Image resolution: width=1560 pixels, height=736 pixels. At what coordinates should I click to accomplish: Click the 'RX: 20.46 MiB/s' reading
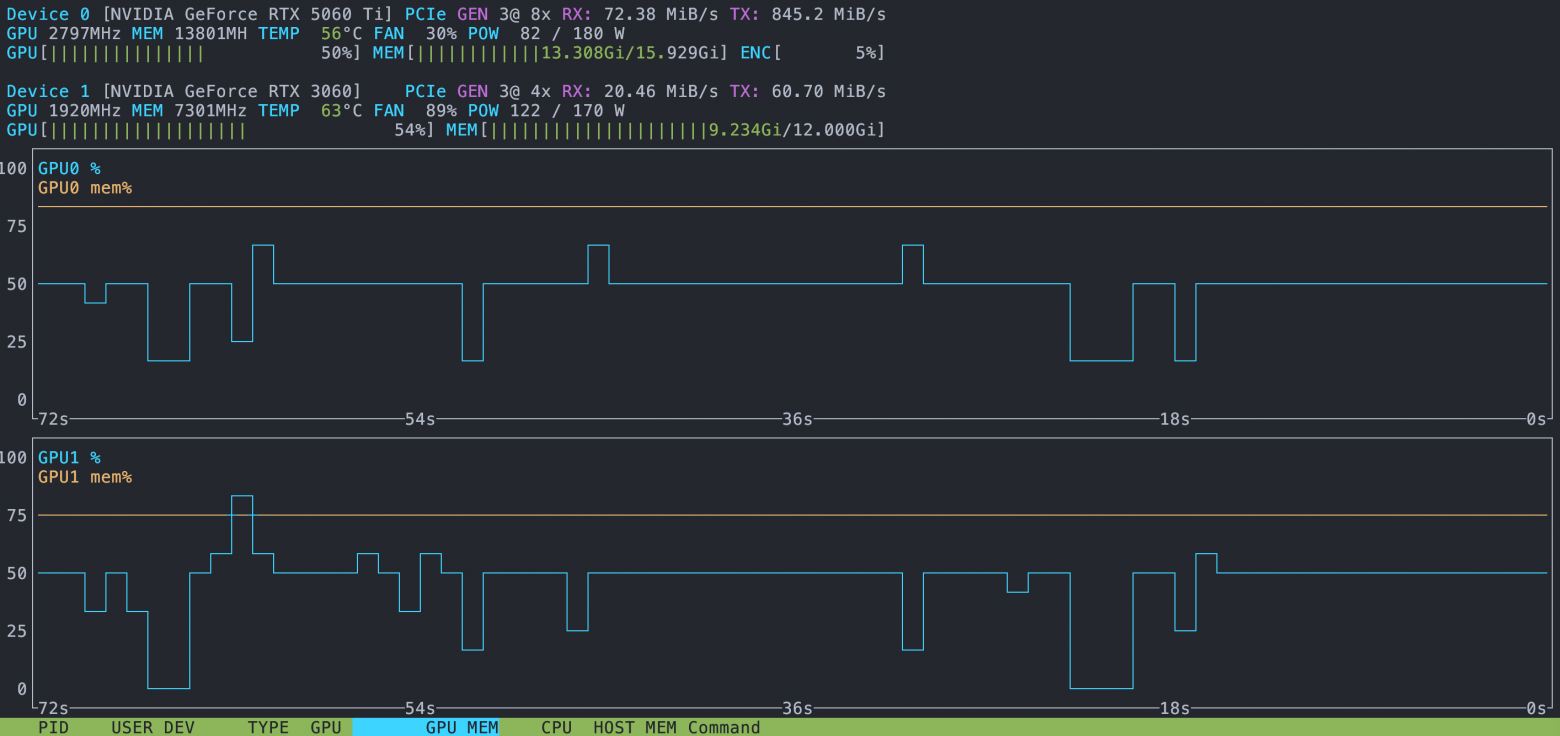tap(640, 92)
